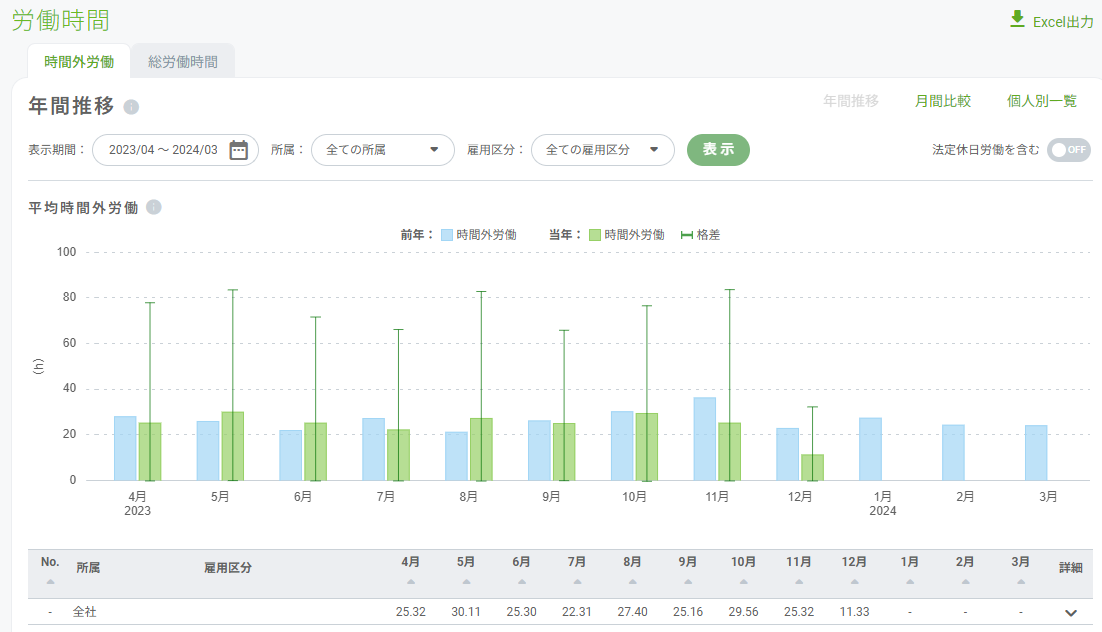Click the Excel出力 download icon
The image size is (1102, 632).
point(1017,20)
